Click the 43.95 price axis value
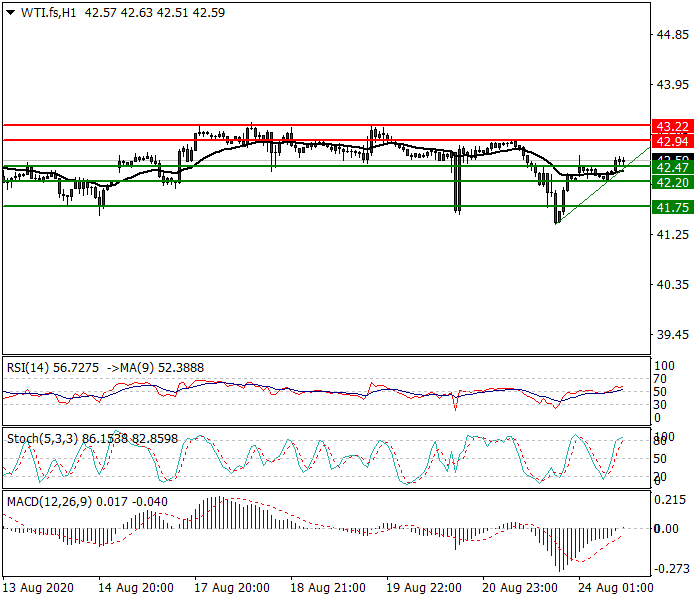Image resolution: width=700 pixels, height=600 pixels. [673, 84]
